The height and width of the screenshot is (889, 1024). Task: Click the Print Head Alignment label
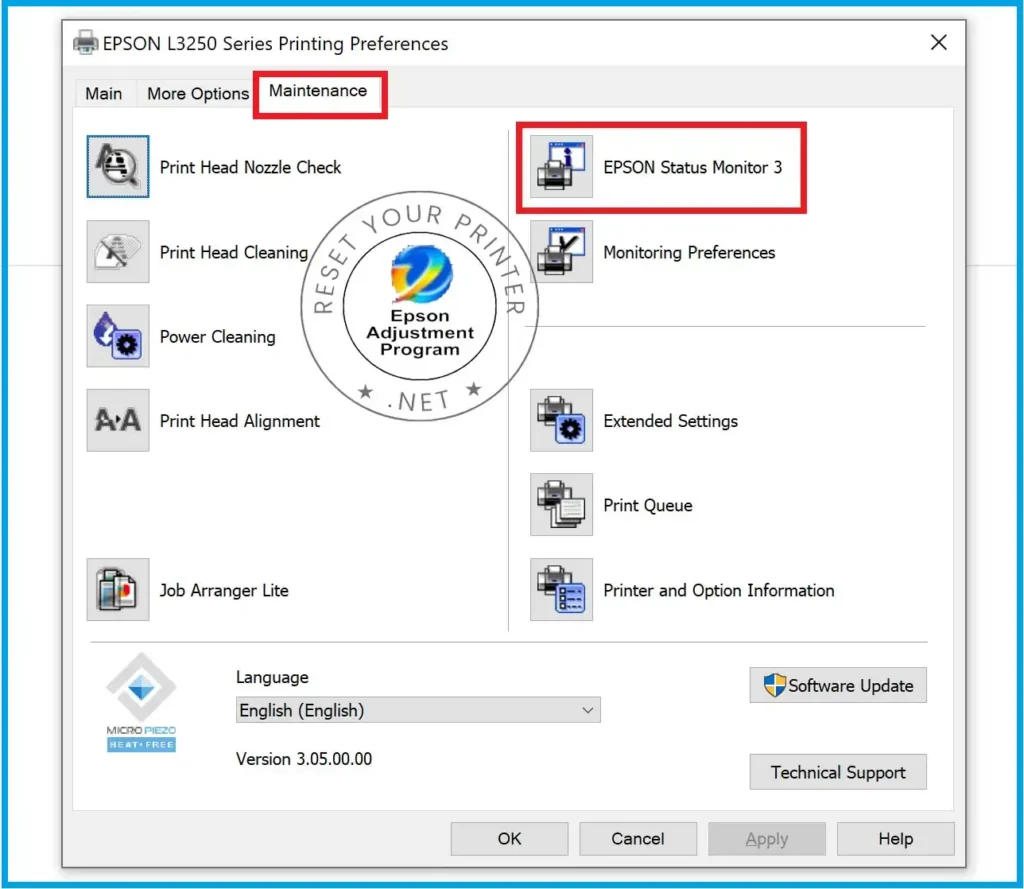[x=240, y=421]
